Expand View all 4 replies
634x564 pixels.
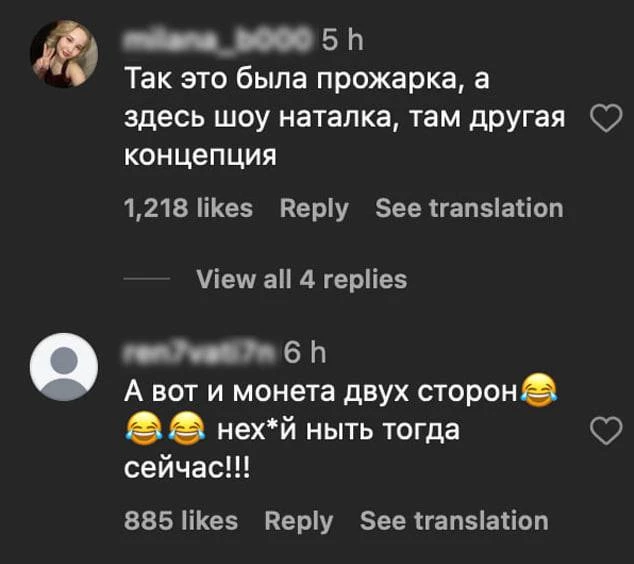301,279
